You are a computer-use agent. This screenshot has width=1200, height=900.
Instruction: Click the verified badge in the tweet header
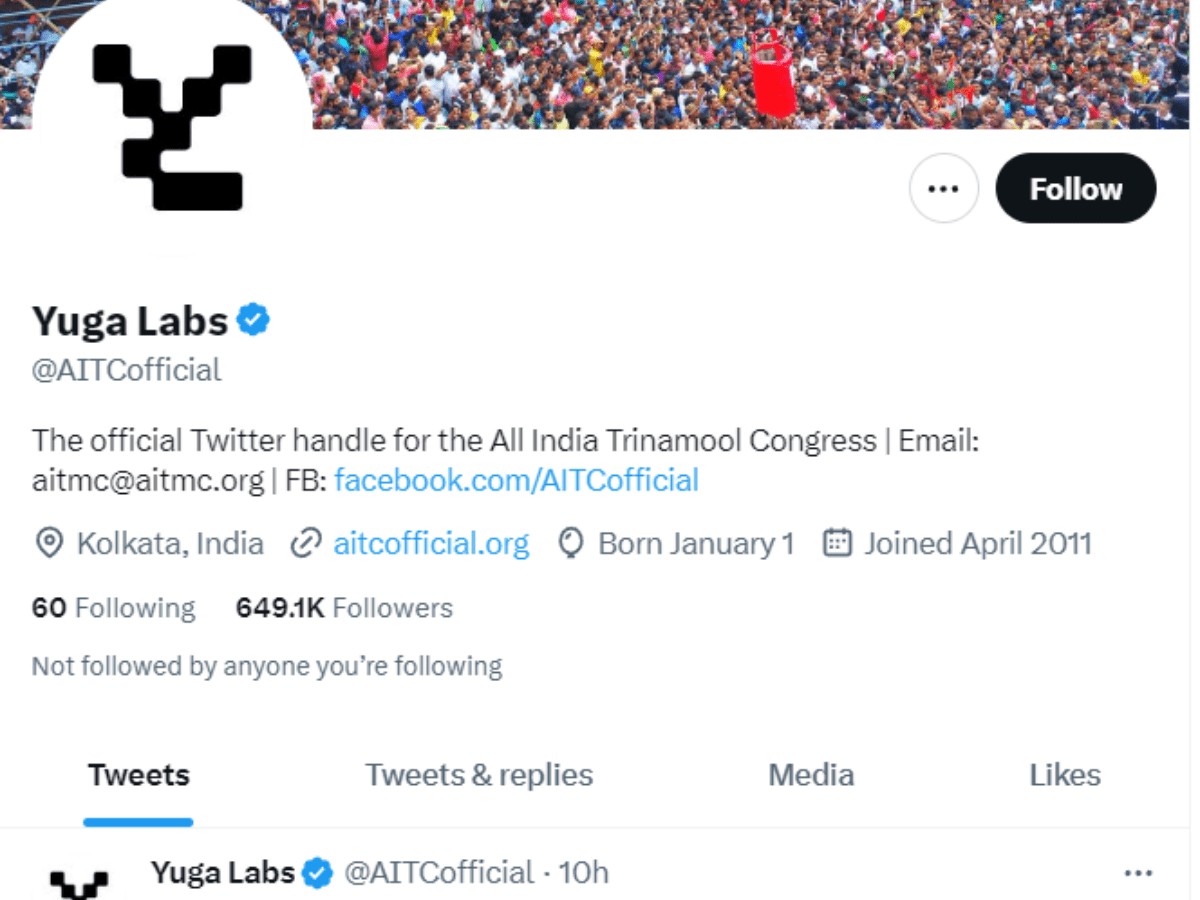318,873
